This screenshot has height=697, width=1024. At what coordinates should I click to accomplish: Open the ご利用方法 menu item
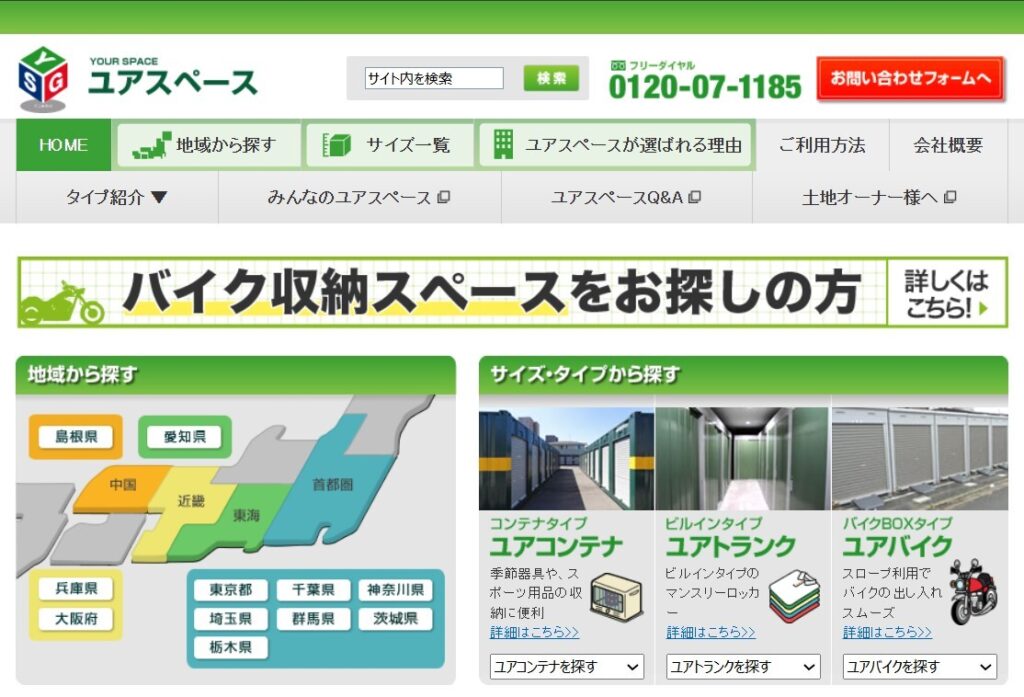tap(824, 144)
